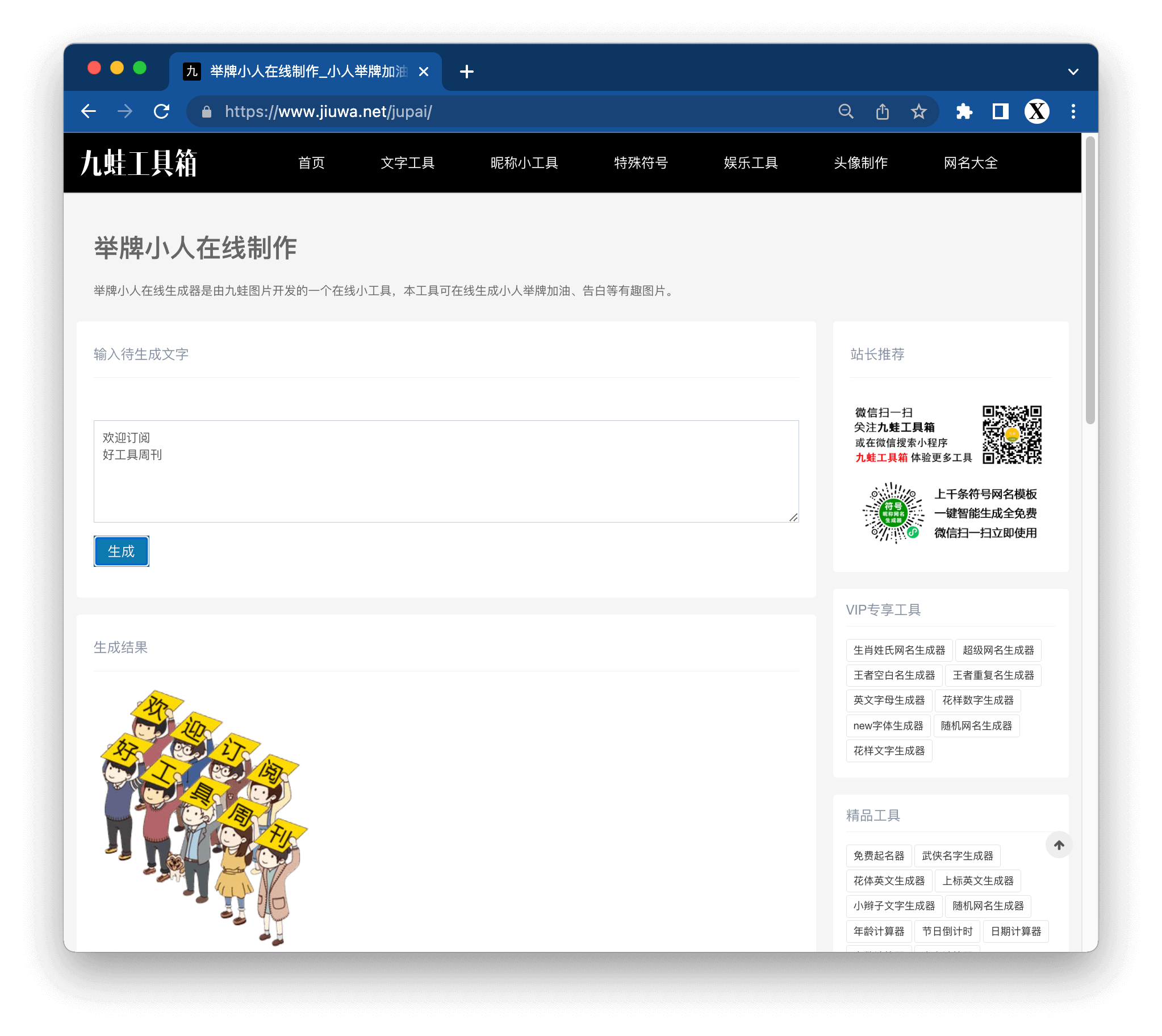Open 王者重复名生成器 link
Viewport: 1162px width, 1036px height.
coord(992,675)
